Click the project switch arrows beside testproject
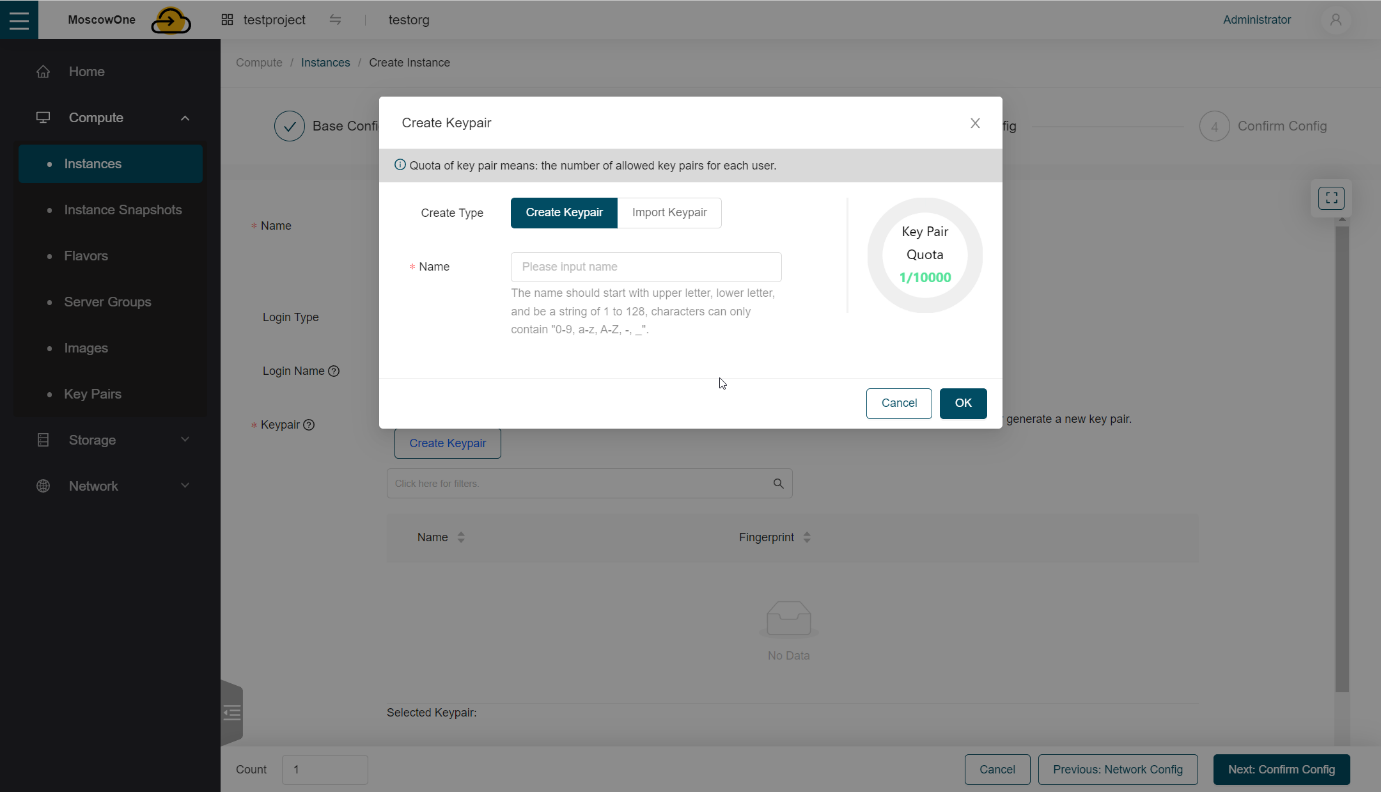 tap(335, 19)
